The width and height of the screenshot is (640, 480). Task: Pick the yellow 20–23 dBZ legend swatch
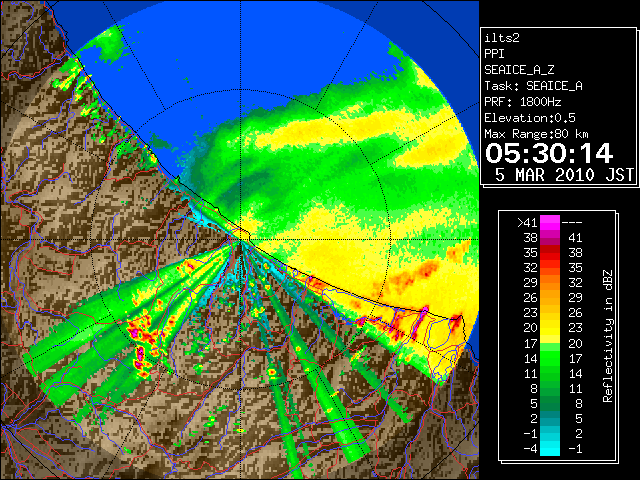click(550, 328)
